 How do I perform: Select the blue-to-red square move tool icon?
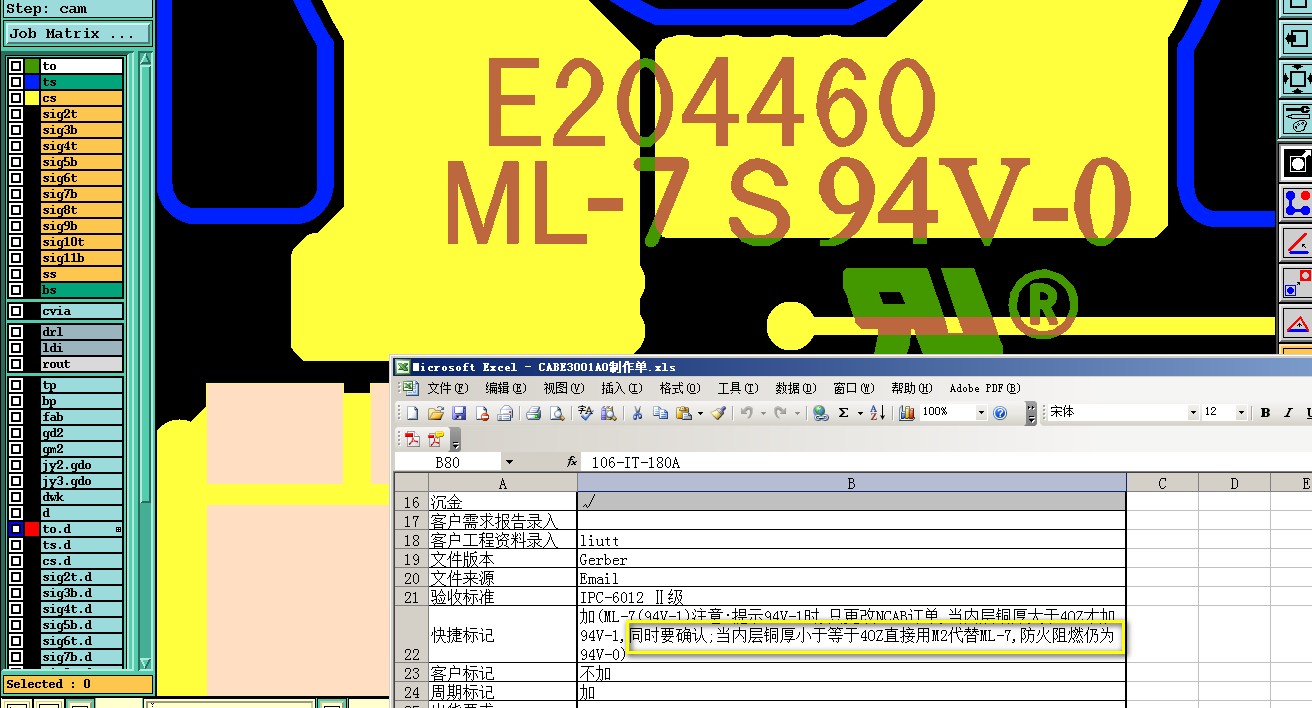[x=1296, y=283]
